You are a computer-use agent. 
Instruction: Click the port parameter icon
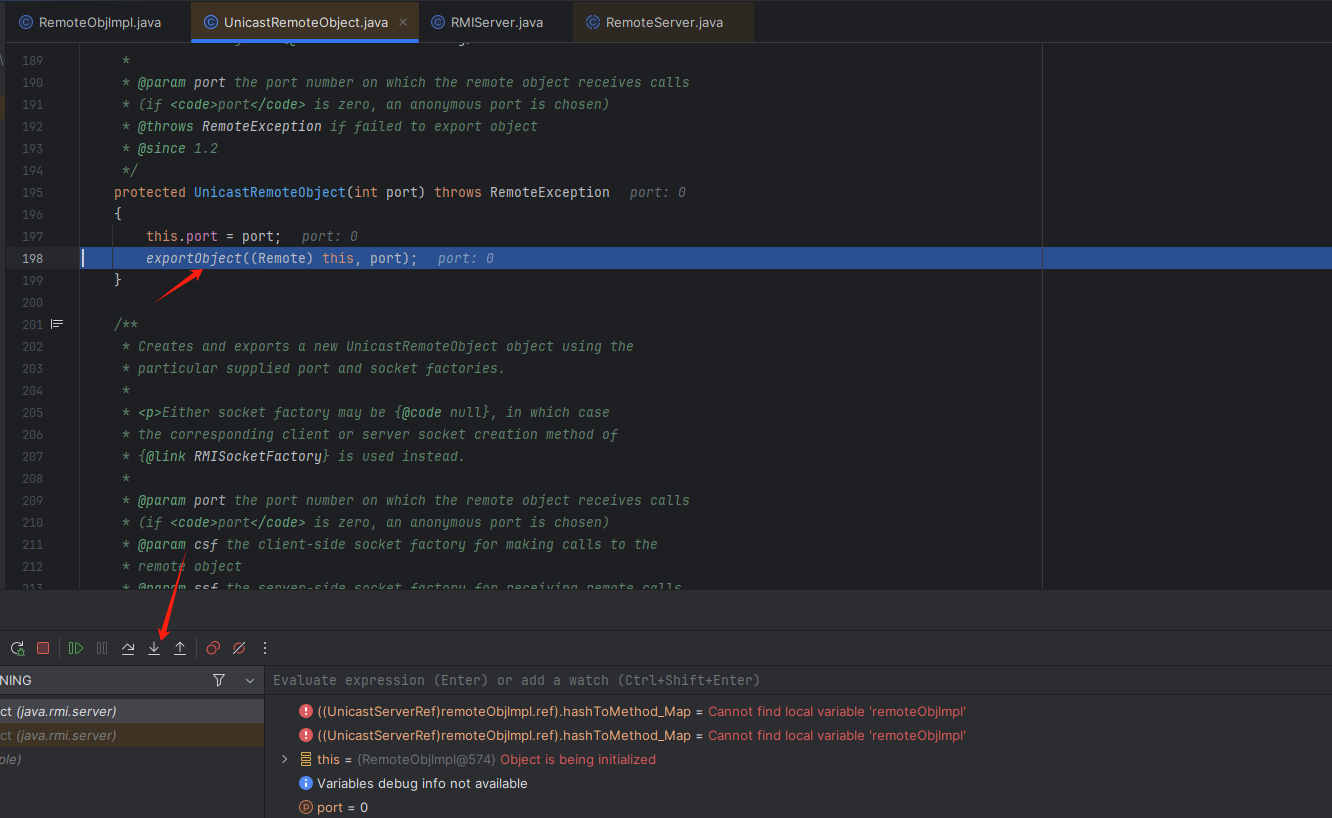(306, 808)
